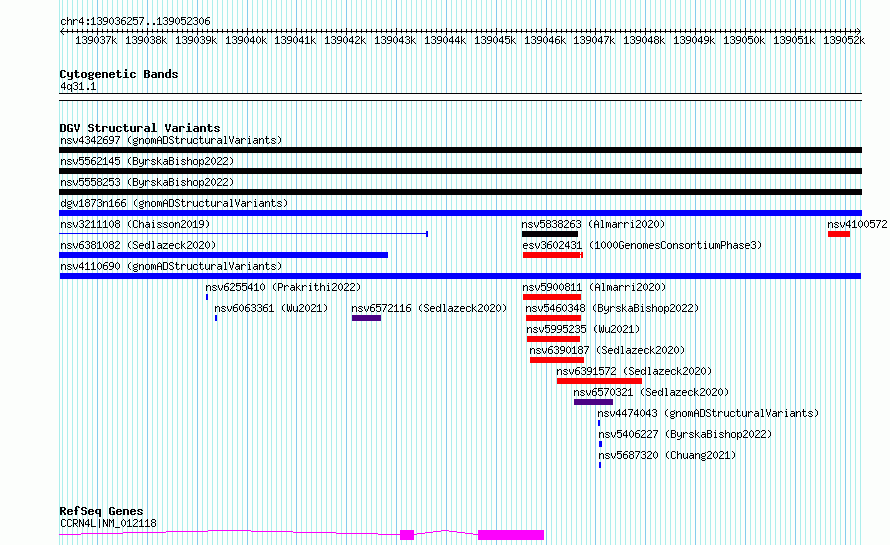Select the esv3602431 1000Genomes red bar
The width and height of the screenshot is (890, 545).
(553, 255)
